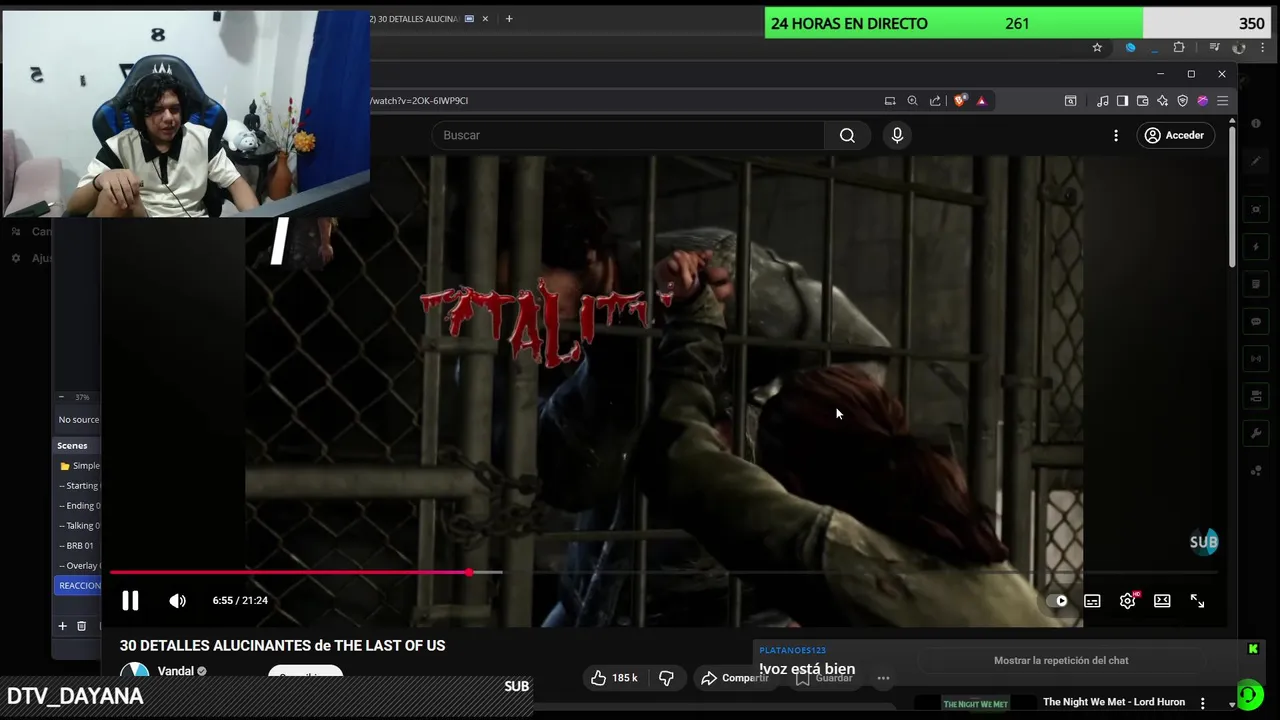Open The Night We Met thumbnail

click(975, 704)
